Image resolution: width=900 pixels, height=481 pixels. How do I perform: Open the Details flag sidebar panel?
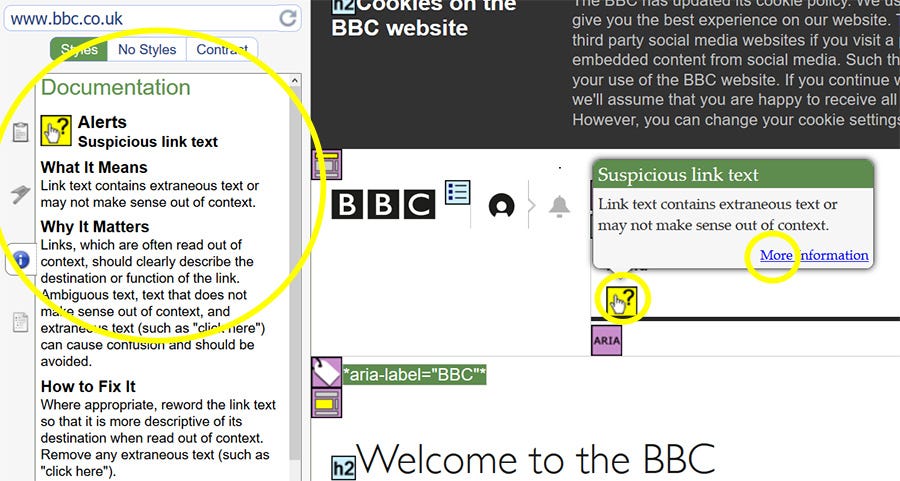click(x=20, y=195)
